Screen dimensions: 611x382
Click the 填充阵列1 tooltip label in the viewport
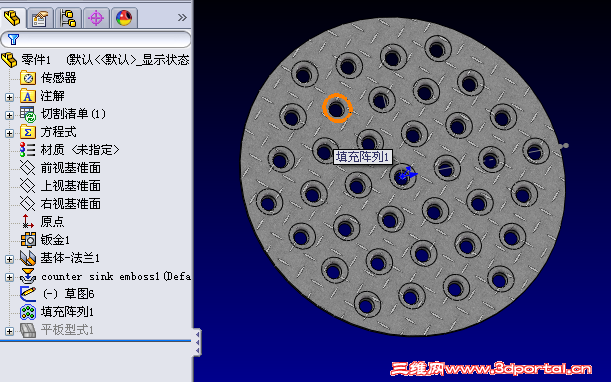(363, 157)
